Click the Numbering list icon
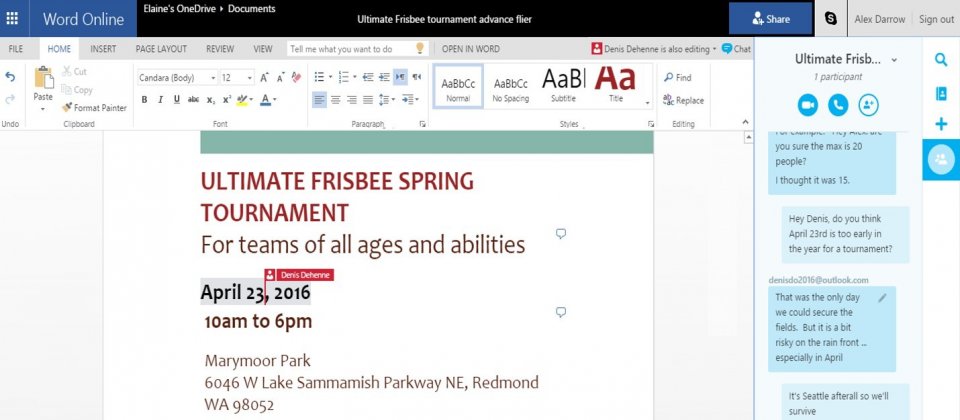Viewport: 960px width, 420px height. coord(343,77)
